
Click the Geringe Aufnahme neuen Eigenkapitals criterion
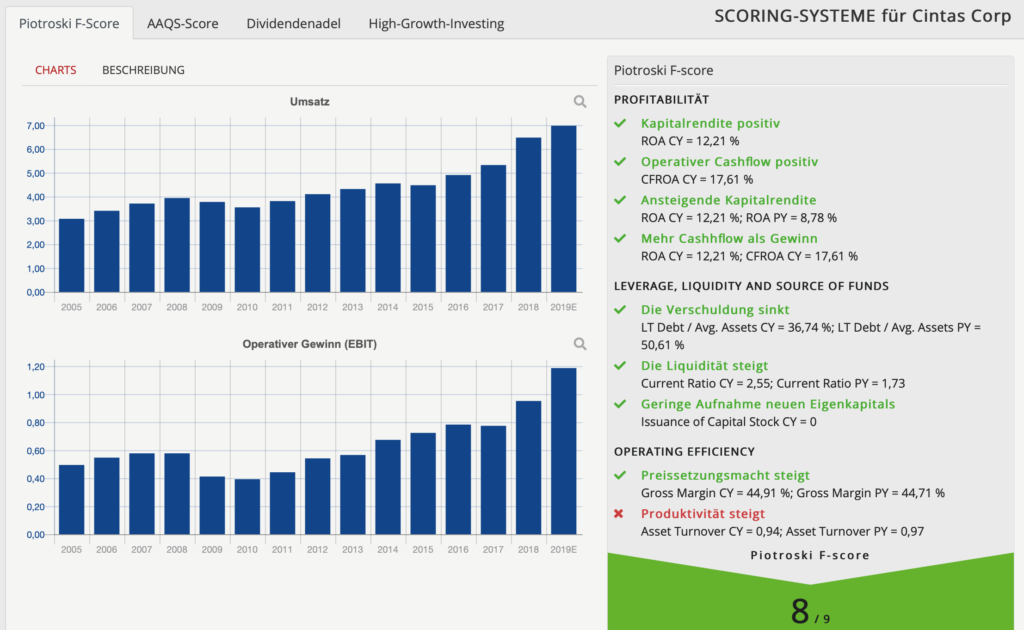tap(768, 405)
